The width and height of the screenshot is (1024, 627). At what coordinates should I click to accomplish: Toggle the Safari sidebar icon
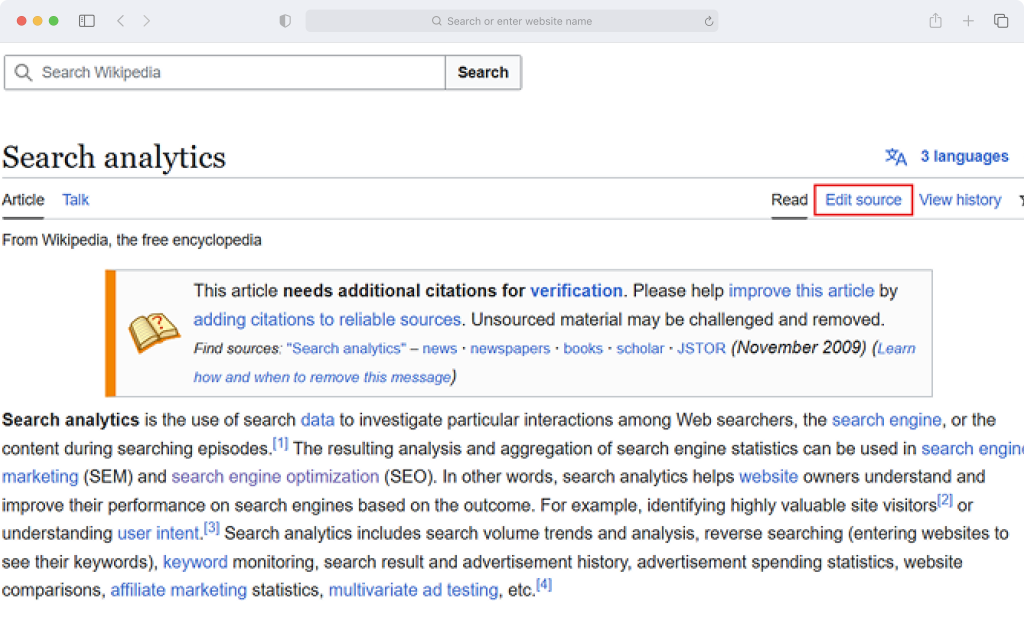[87, 21]
